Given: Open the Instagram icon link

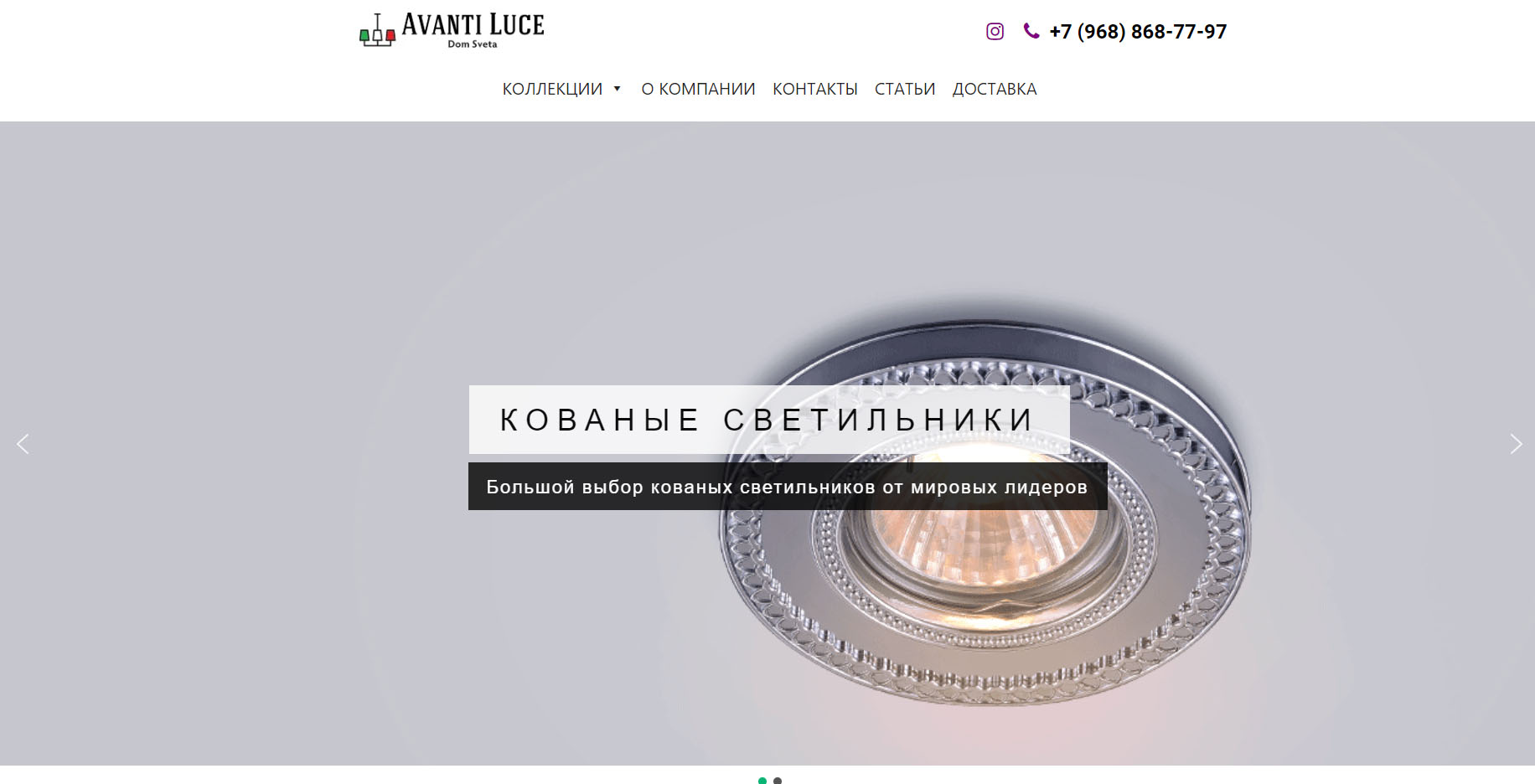Looking at the screenshot, I should [995, 32].
